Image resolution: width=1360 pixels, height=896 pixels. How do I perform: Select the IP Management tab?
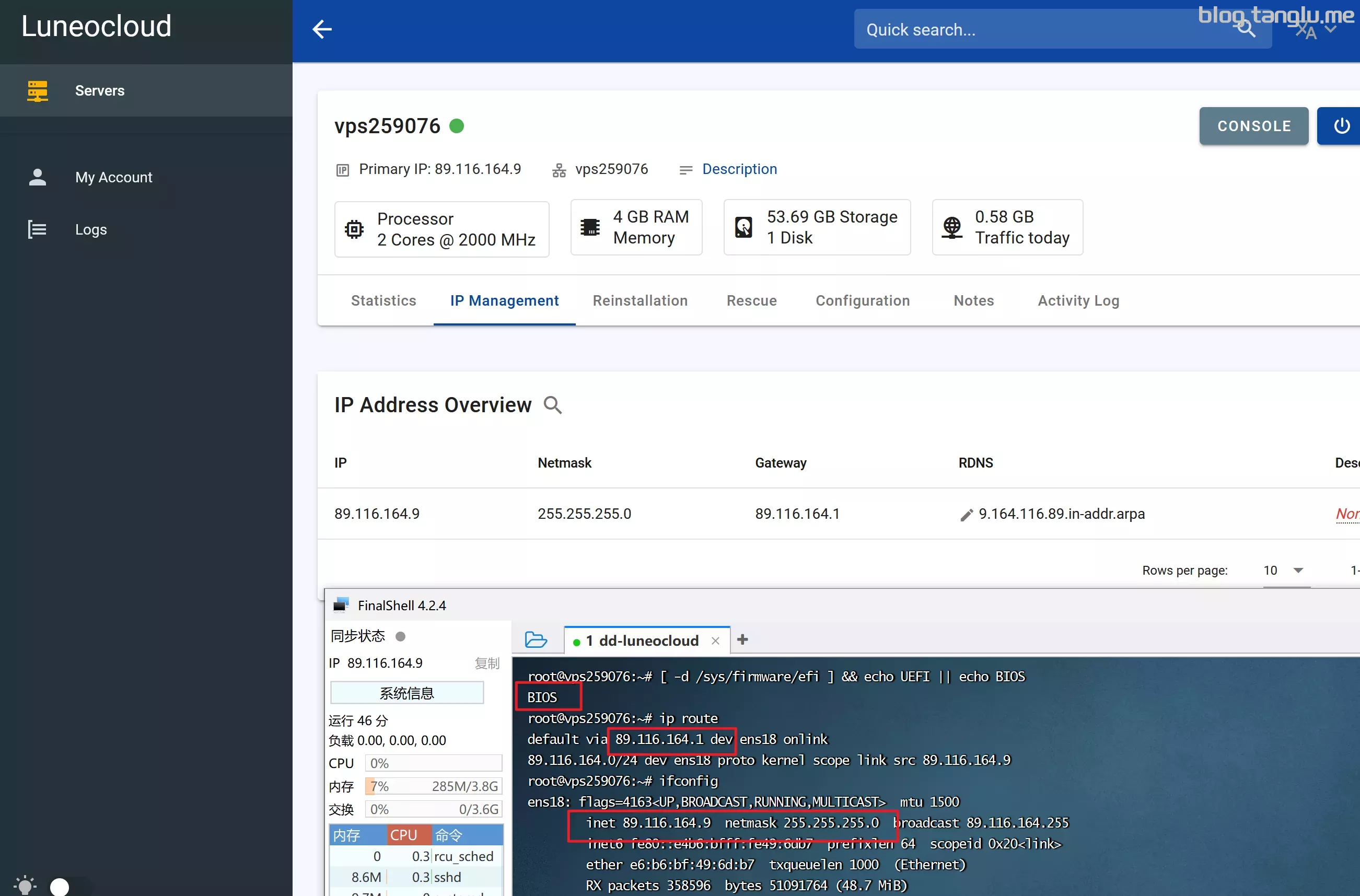tap(504, 300)
